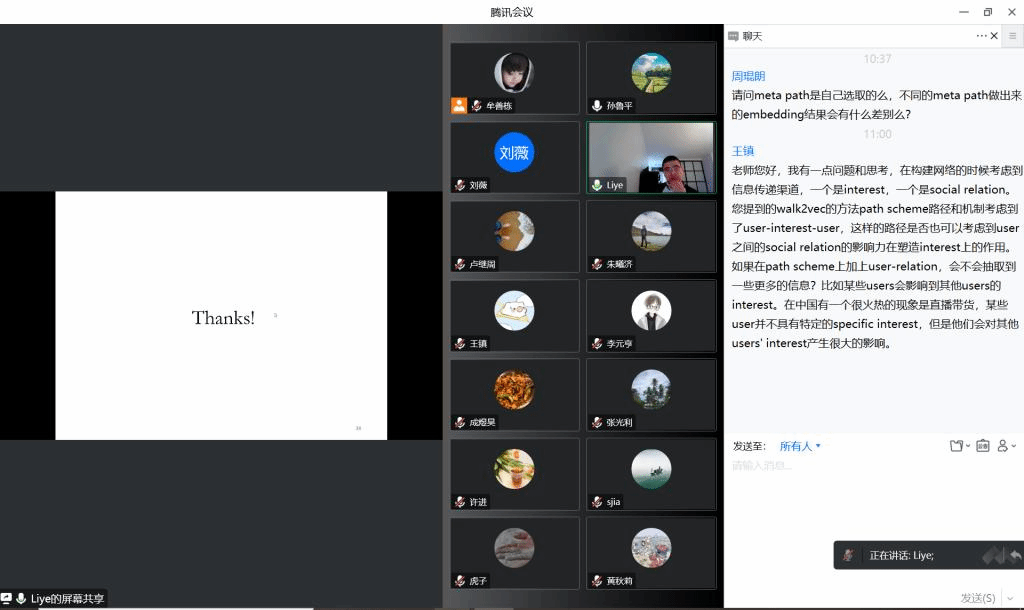The width and height of the screenshot is (1024, 610).
Task: Click sender name 周琨朗 in the chat
Action: (748, 76)
